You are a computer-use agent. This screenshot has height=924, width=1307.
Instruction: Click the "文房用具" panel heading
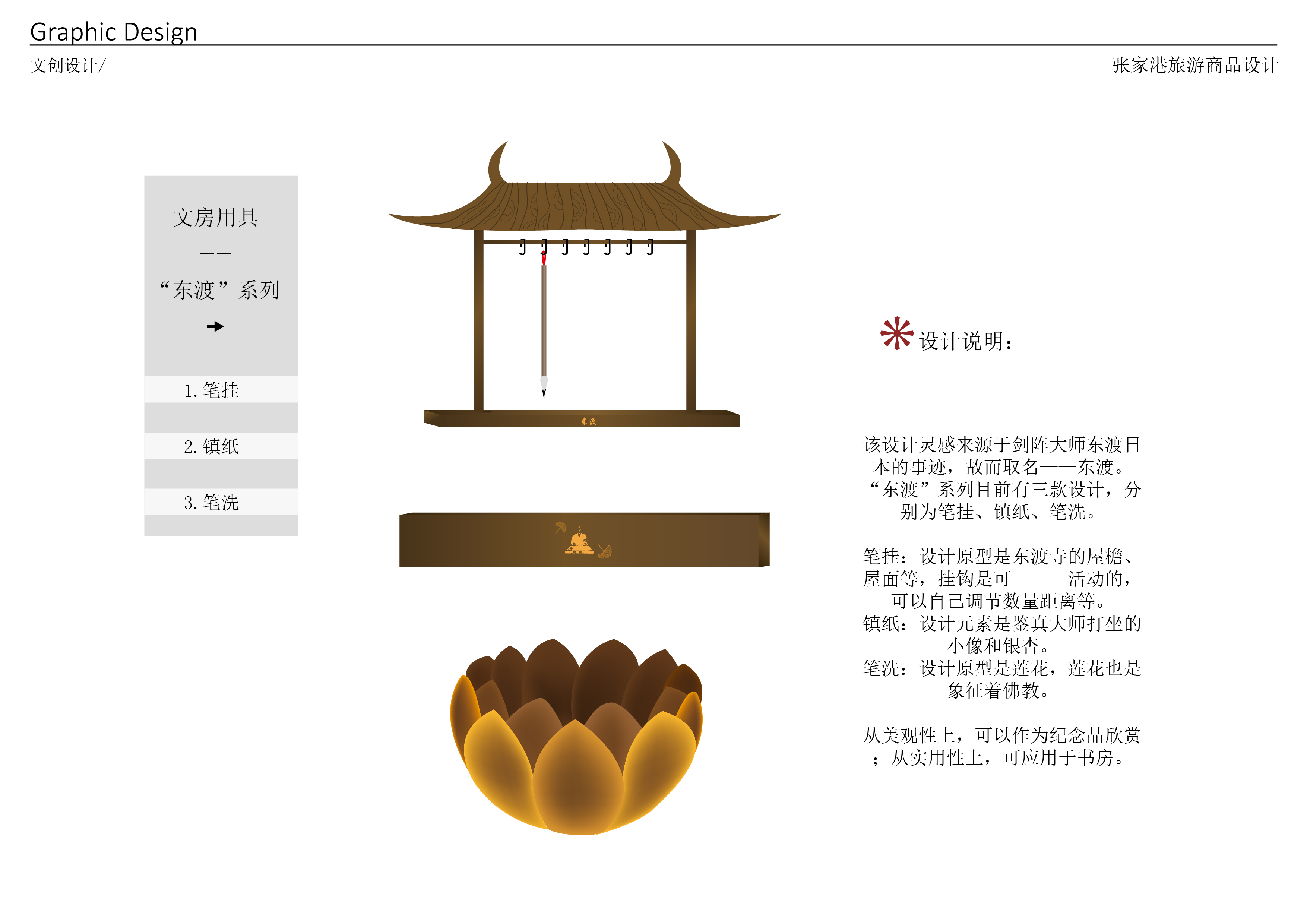(x=216, y=218)
